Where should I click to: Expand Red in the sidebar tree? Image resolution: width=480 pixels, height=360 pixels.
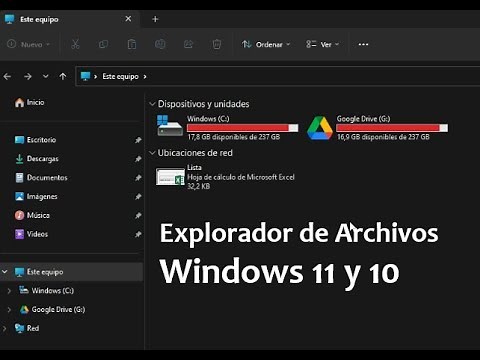click(4, 328)
